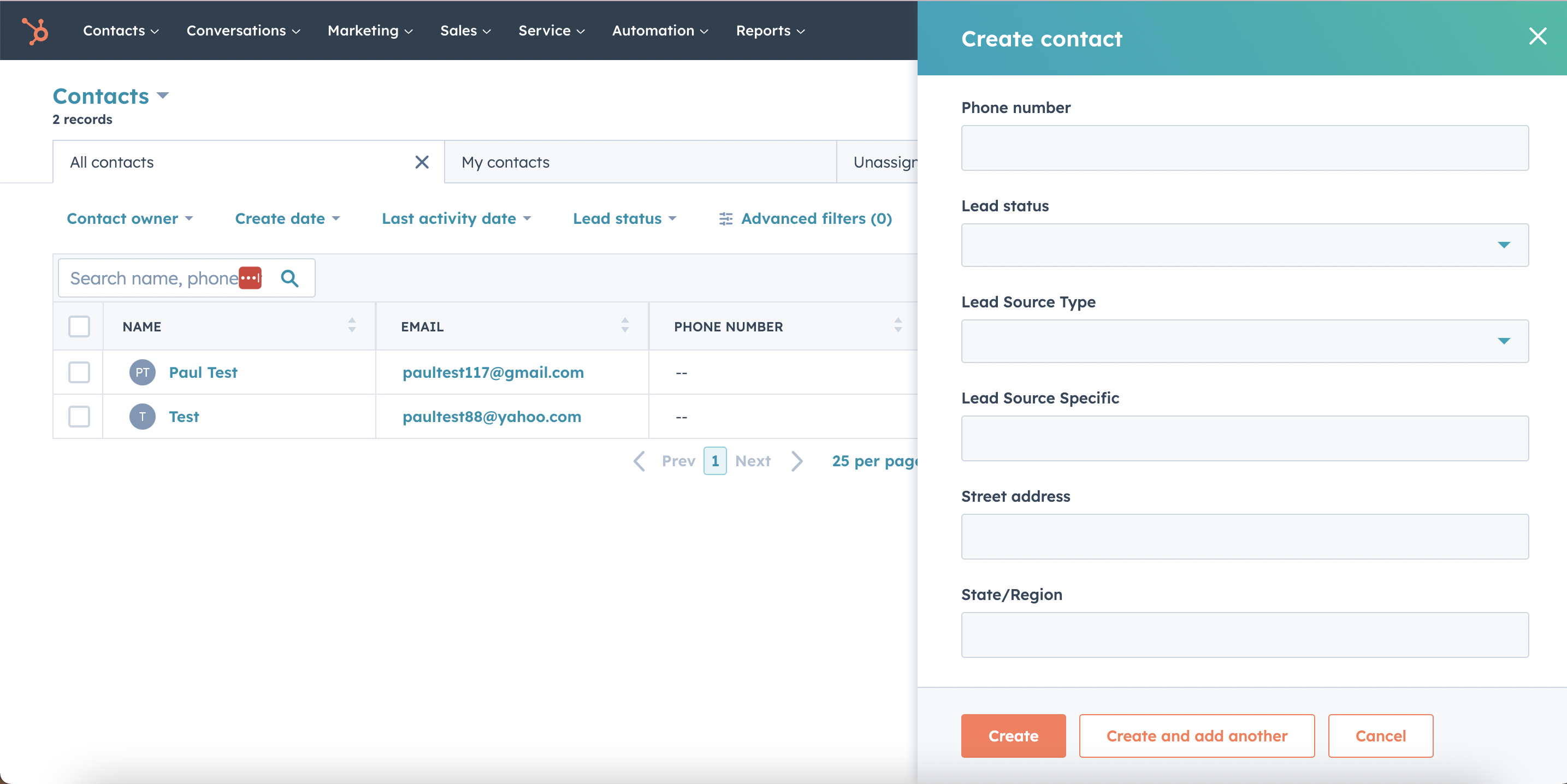Click the Paul Test contact link
Image resolution: width=1567 pixels, height=784 pixels.
pos(203,372)
